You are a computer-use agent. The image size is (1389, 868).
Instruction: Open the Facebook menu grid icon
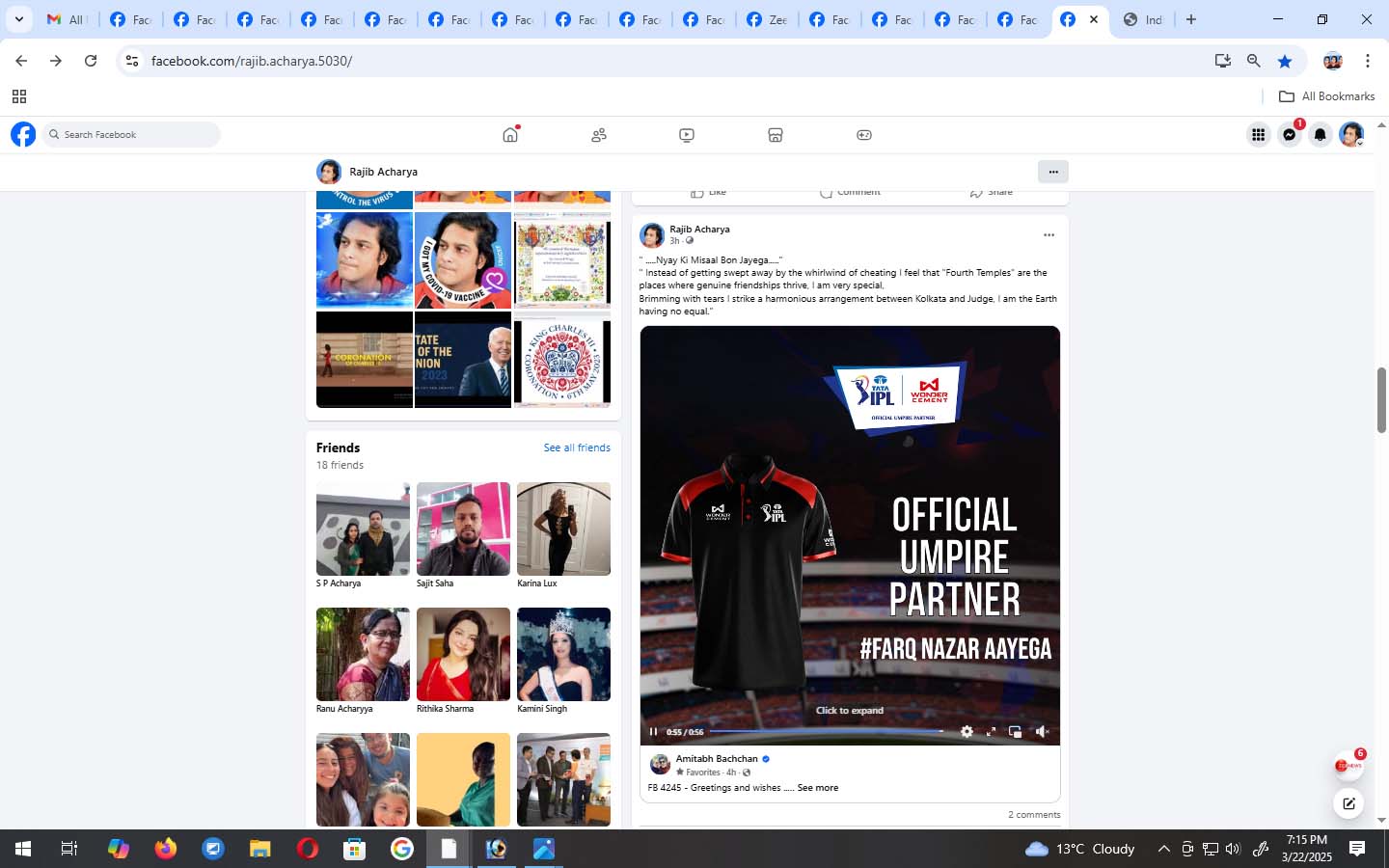pos(1259,135)
